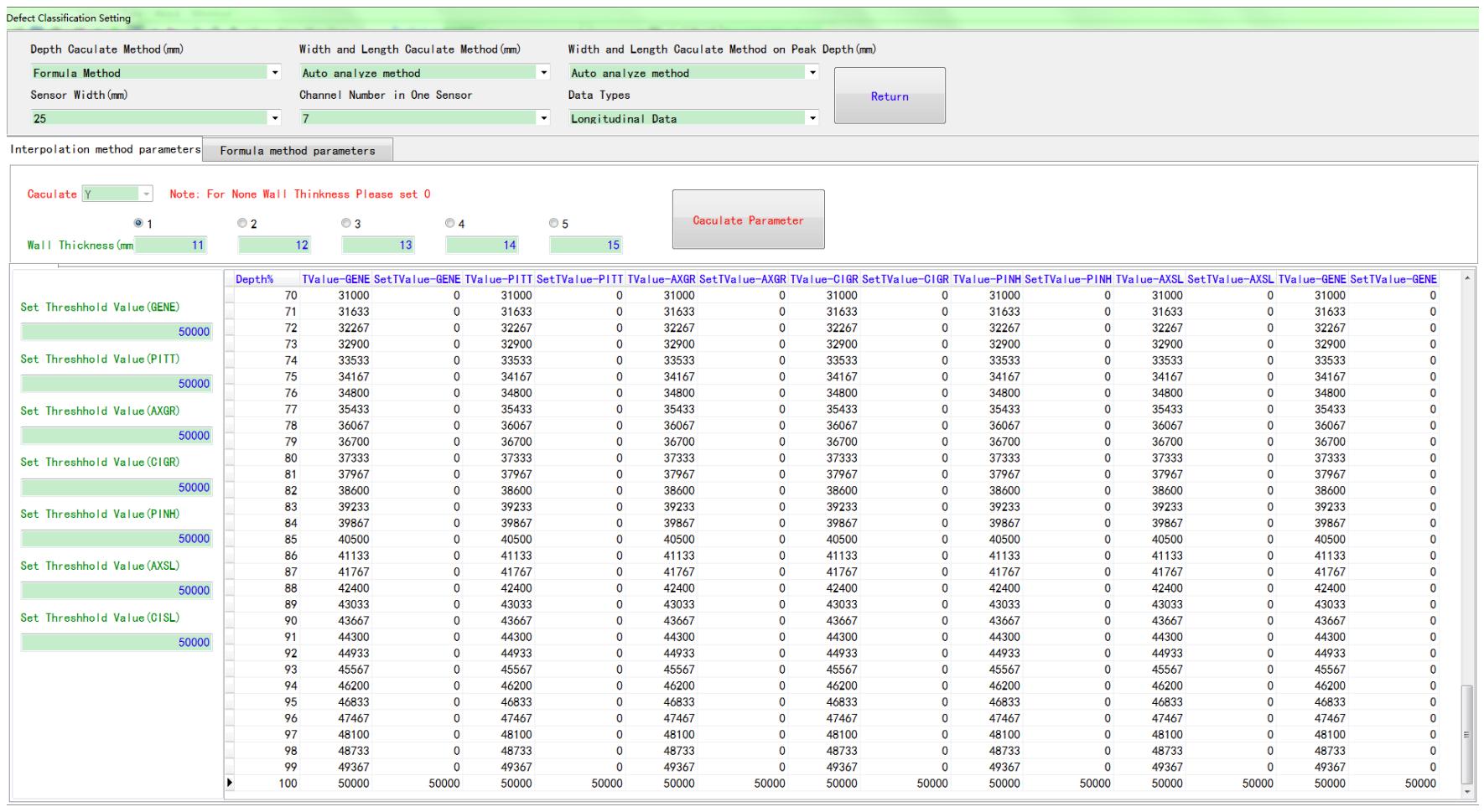Screen dimensions: 1484x812
Task: Open Interpolation method parameters tab
Action: click(x=105, y=149)
